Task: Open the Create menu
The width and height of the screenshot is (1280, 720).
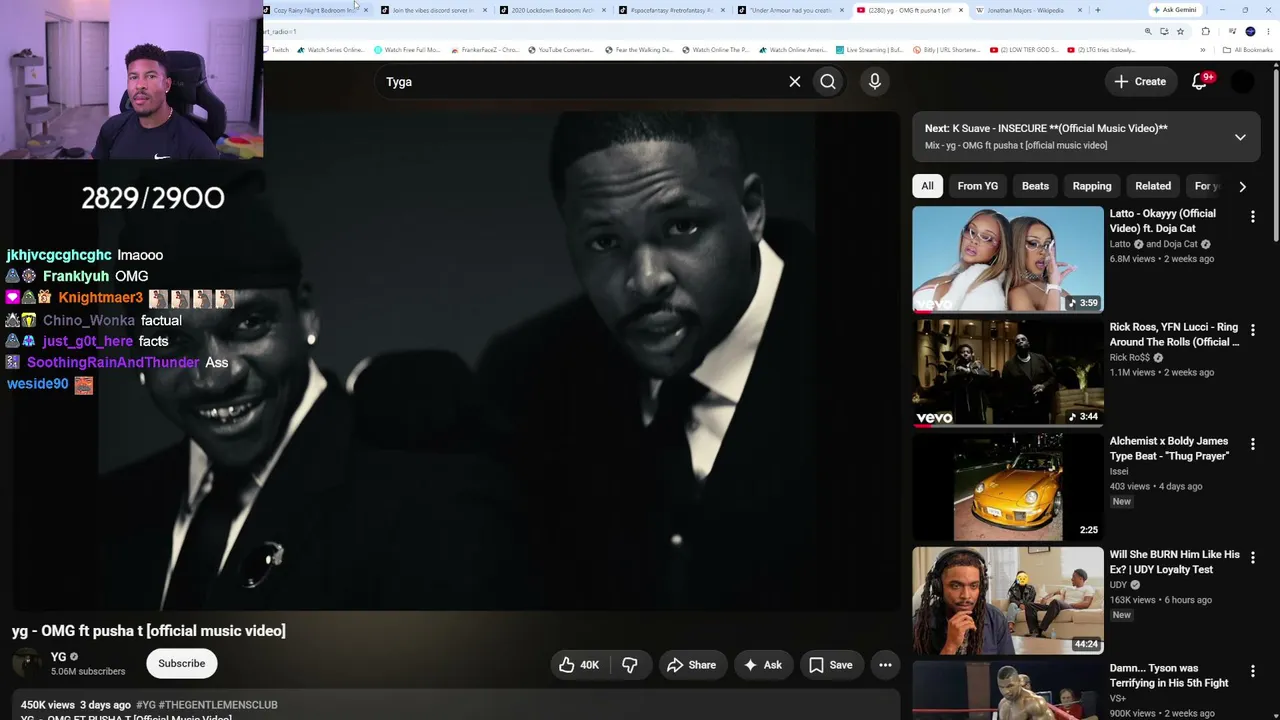Action: (1140, 82)
